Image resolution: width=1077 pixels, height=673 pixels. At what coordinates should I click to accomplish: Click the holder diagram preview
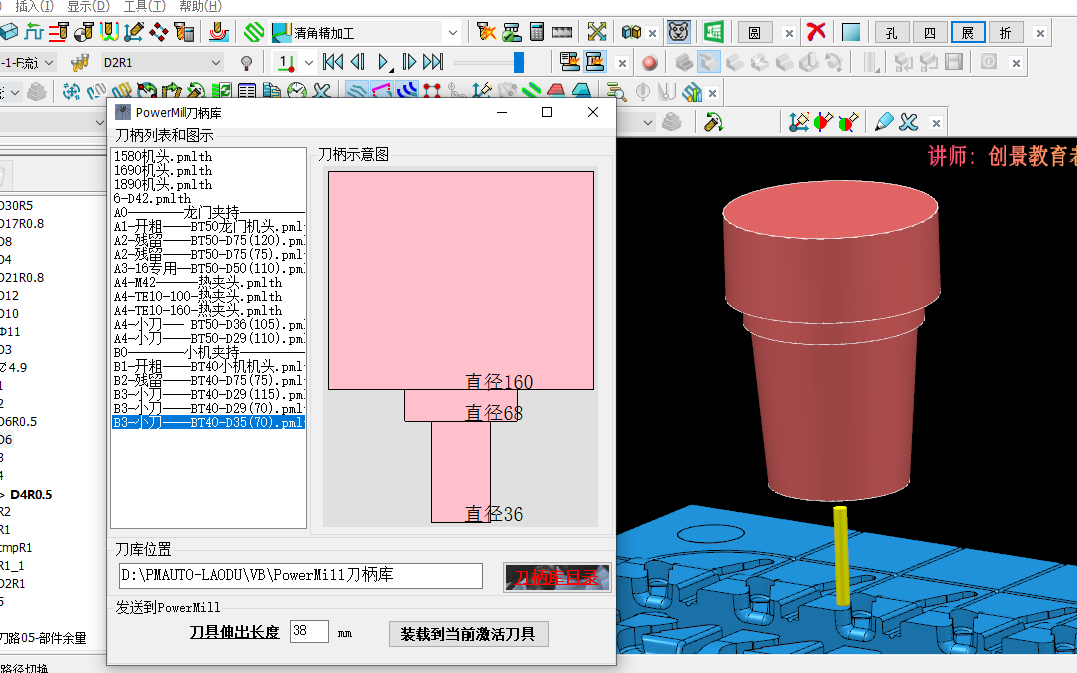460,347
